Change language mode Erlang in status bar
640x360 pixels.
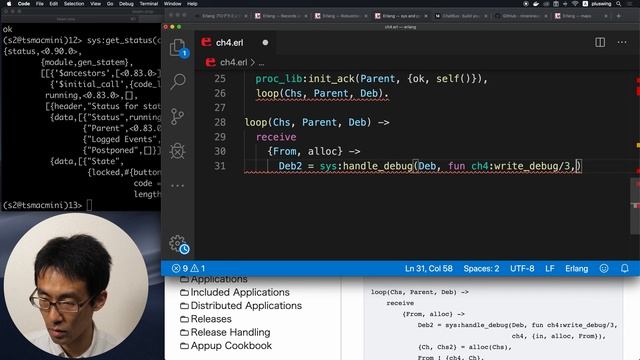pyautogui.click(x=576, y=268)
